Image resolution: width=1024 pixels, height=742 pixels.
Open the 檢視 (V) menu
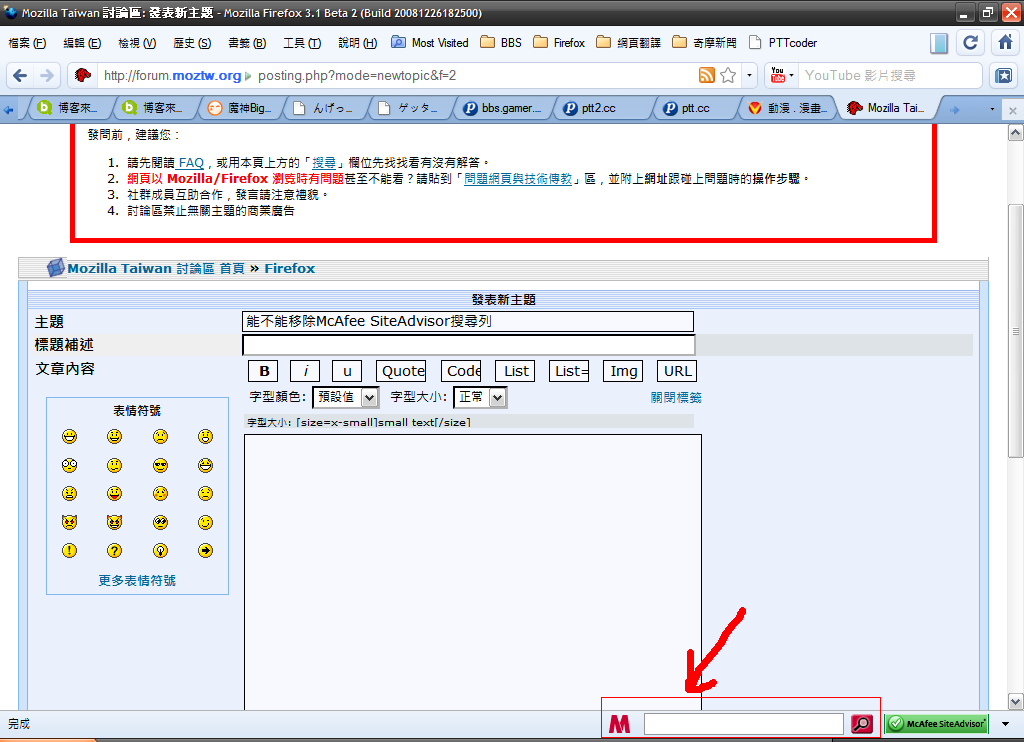click(x=137, y=43)
